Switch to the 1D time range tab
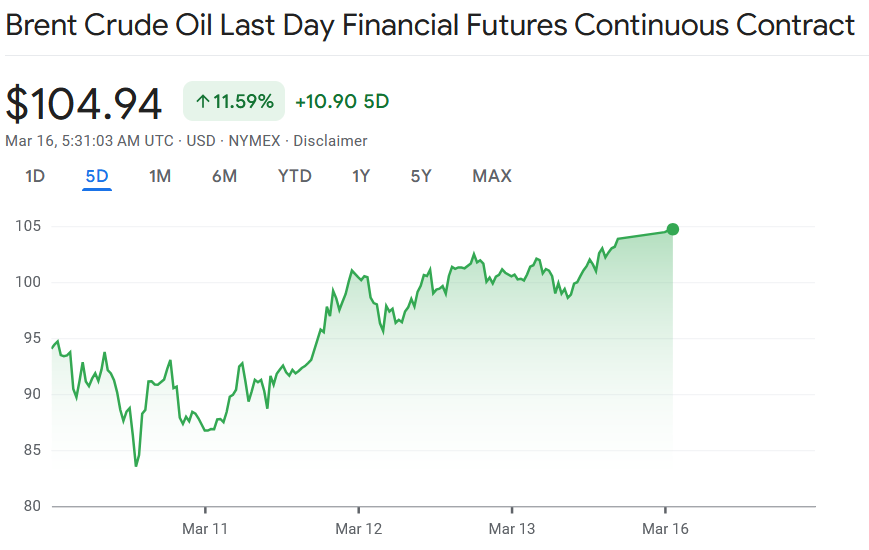 pyautogui.click(x=35, y=177)
